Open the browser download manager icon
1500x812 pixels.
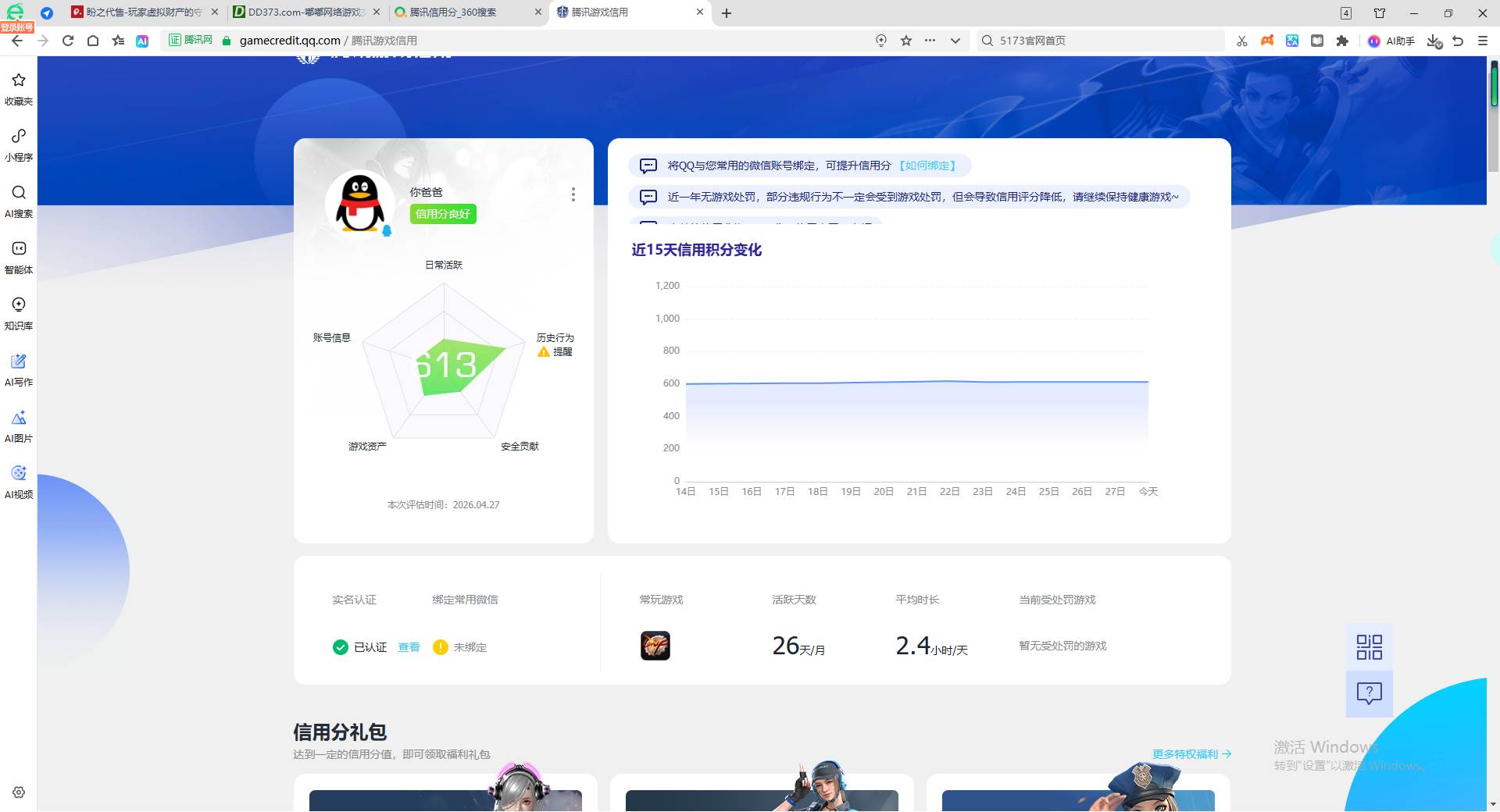coord(1433,41)
